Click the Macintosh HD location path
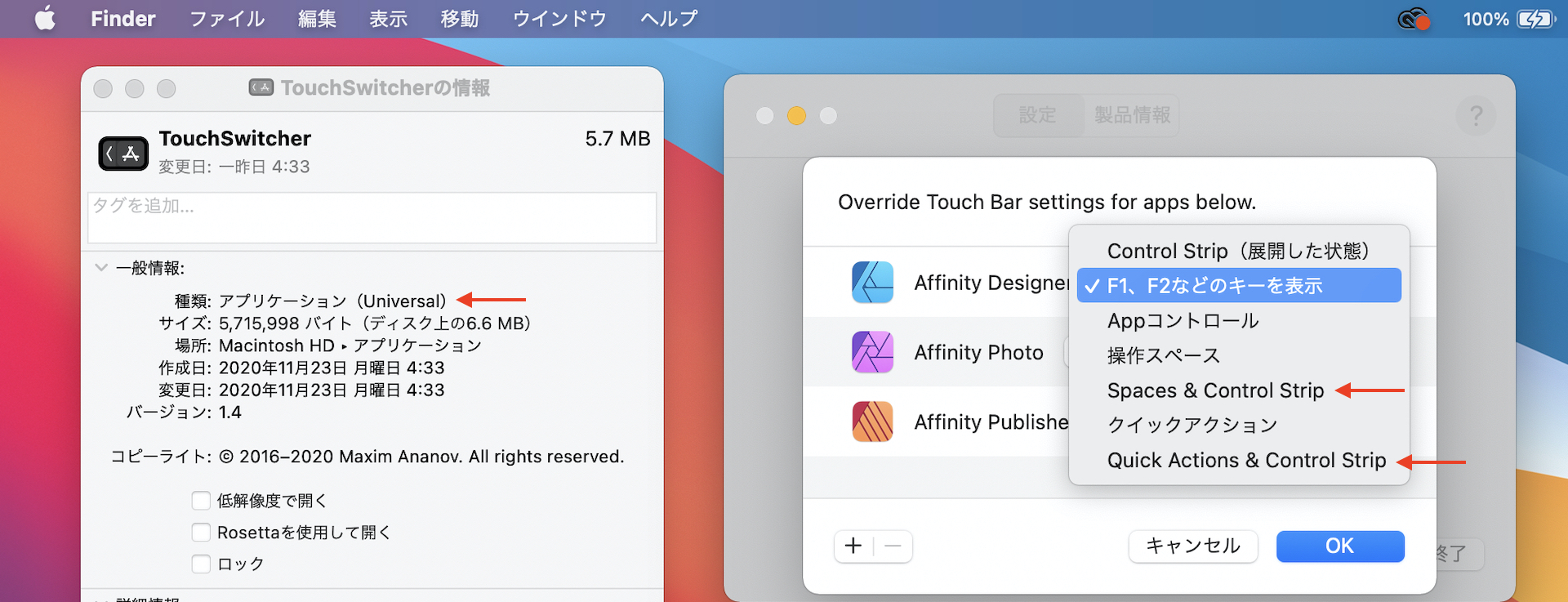 point(350,346)
